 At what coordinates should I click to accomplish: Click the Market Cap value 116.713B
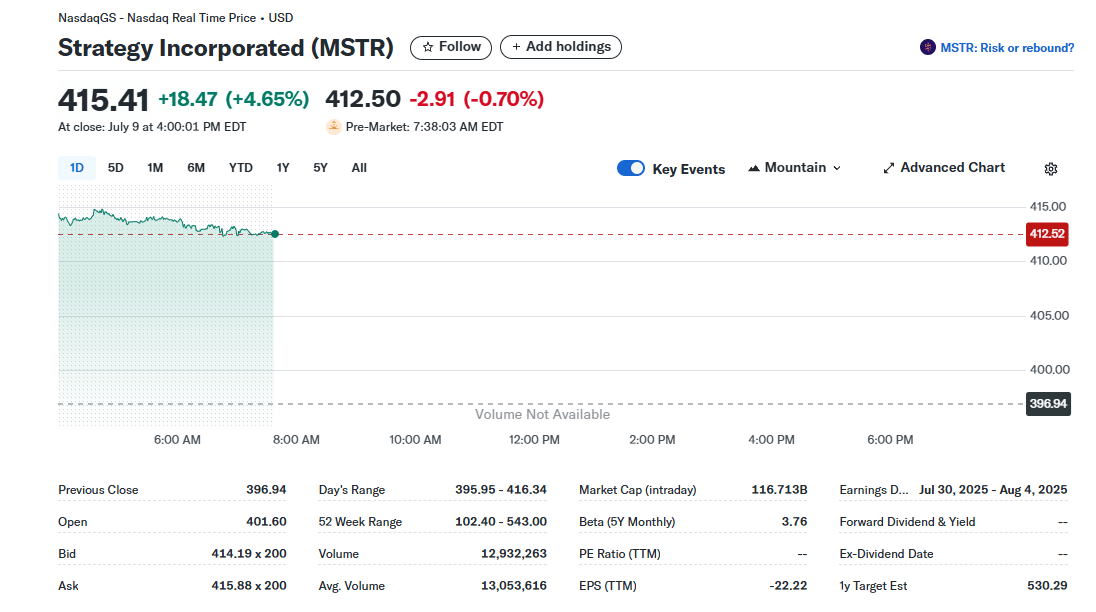click(779, 490)
